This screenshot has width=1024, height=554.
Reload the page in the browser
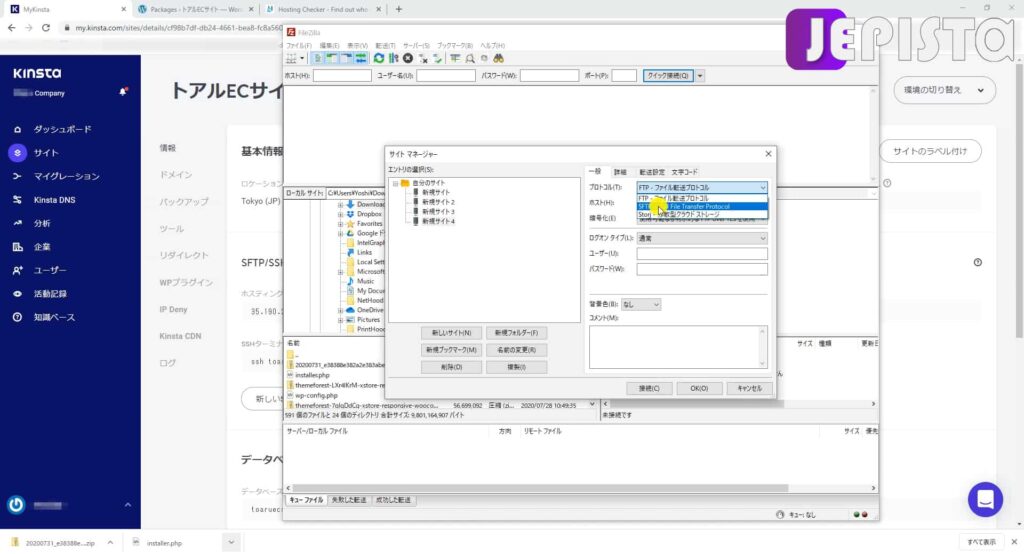pos(46,28)
